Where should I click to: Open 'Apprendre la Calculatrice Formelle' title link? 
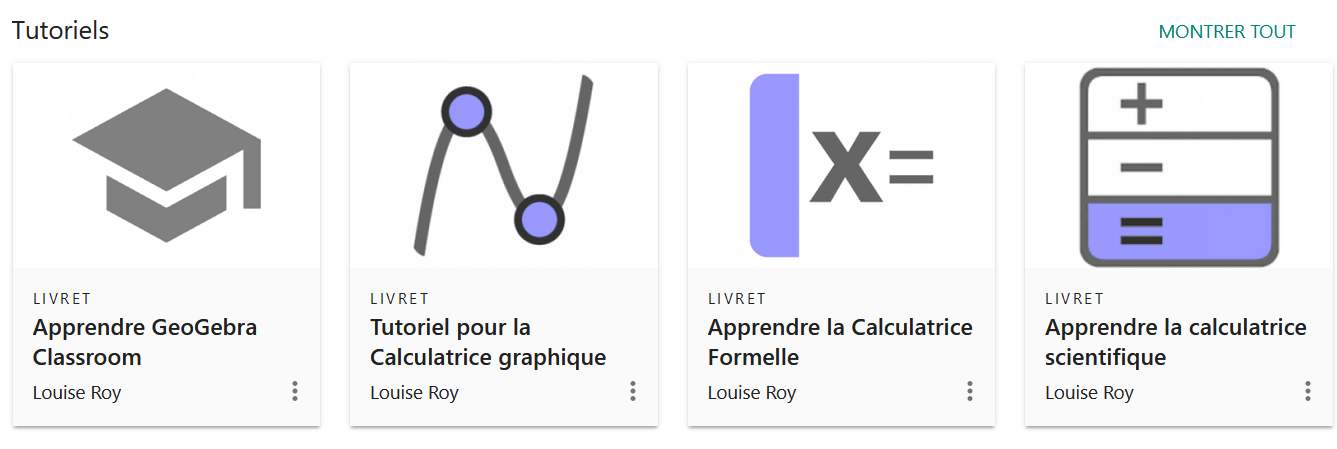coord(839,342)
